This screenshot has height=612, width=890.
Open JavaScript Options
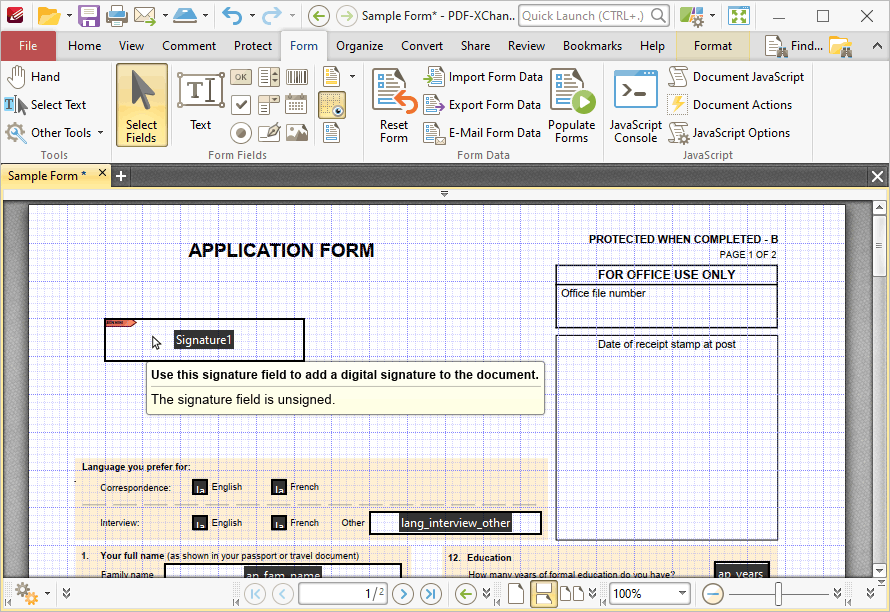pyautogui.click(x=729, y=133)
